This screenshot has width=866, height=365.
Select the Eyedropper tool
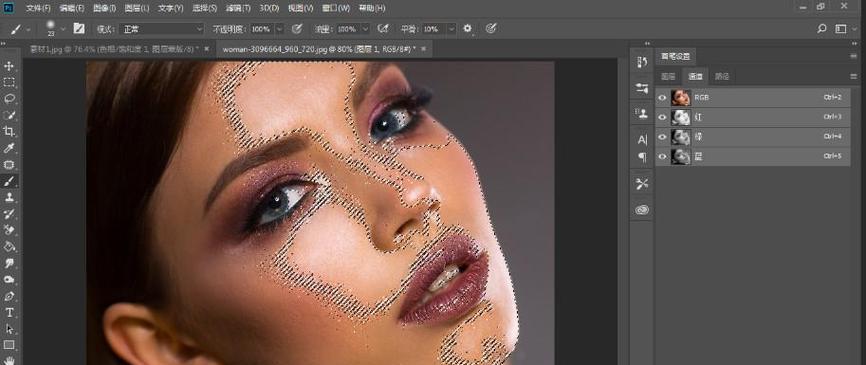click(9, 148)
